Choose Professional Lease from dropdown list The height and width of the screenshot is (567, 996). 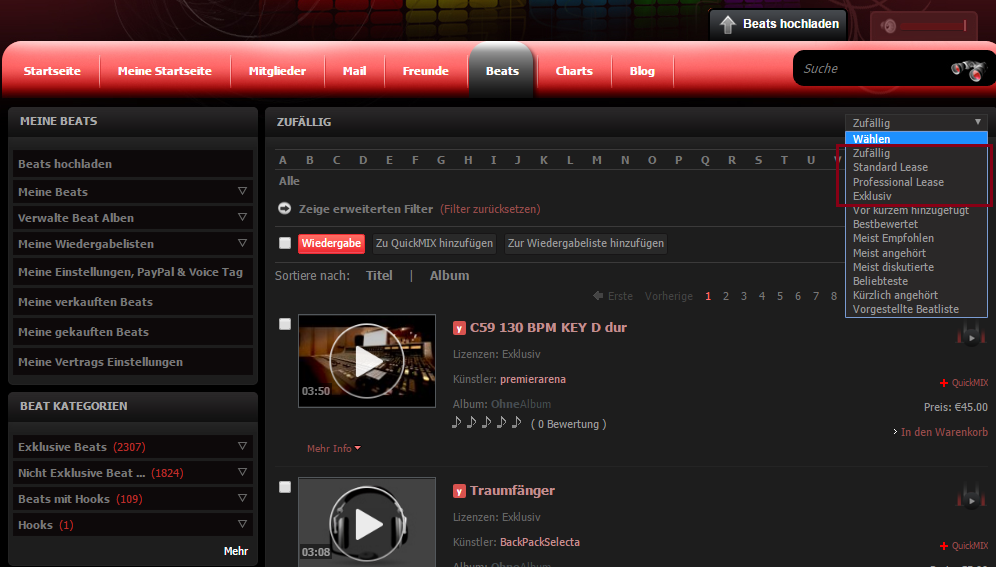(898, 182)
